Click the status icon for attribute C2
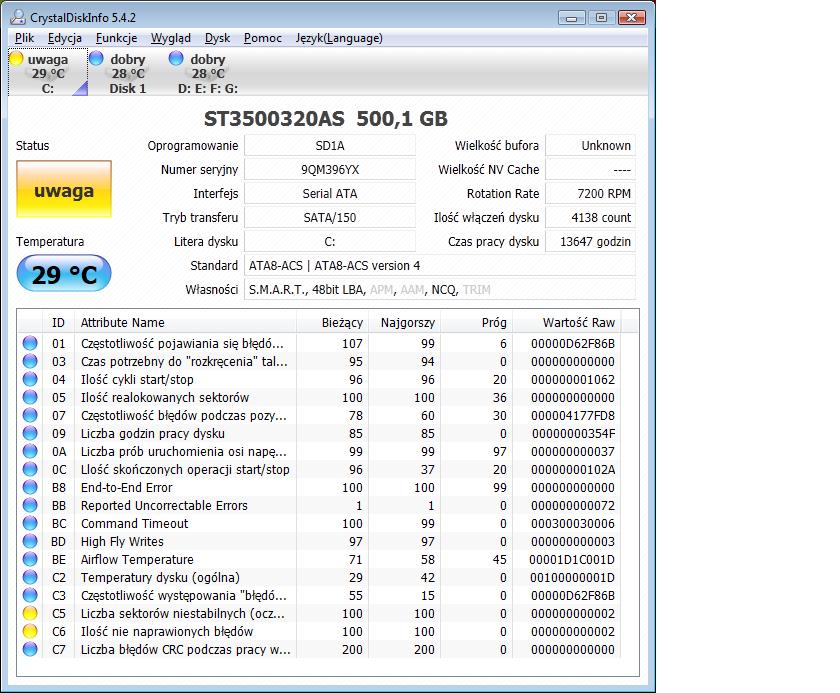Image resolution: width=840 pixels, height=693 pixels. (30, 577)
